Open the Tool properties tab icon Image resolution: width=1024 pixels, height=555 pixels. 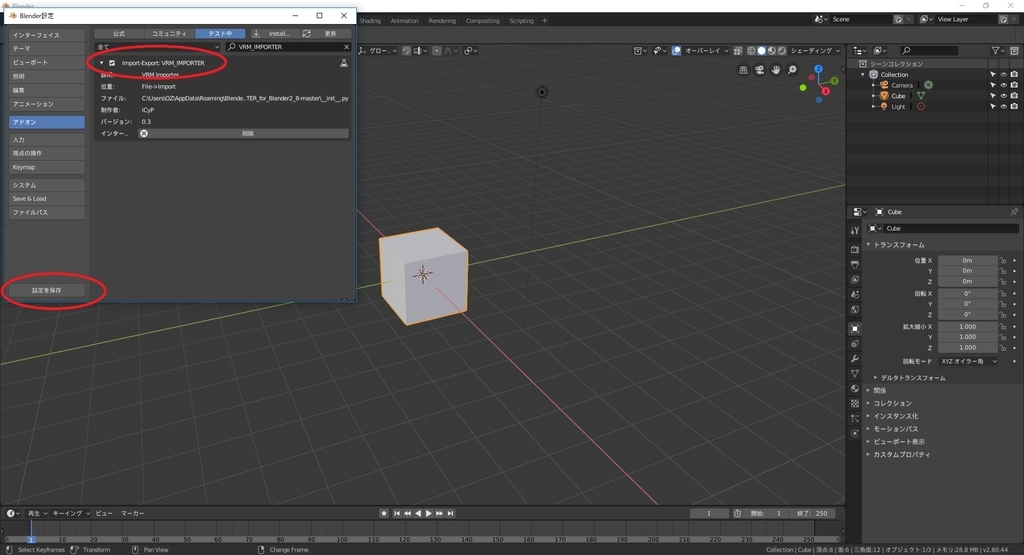click(855, 230)
